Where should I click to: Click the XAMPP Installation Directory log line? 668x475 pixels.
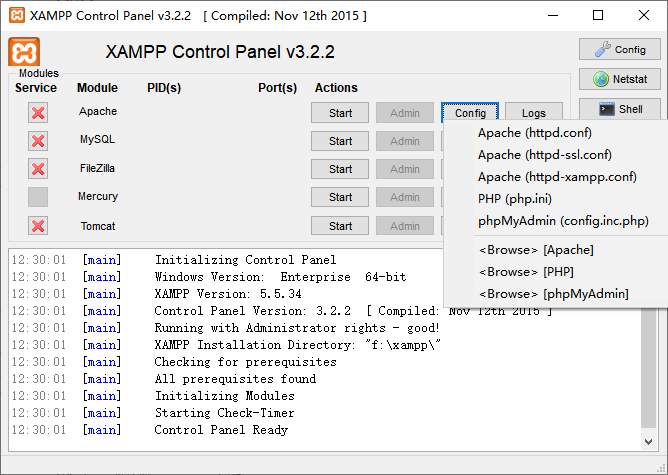[x=297, y=345]
